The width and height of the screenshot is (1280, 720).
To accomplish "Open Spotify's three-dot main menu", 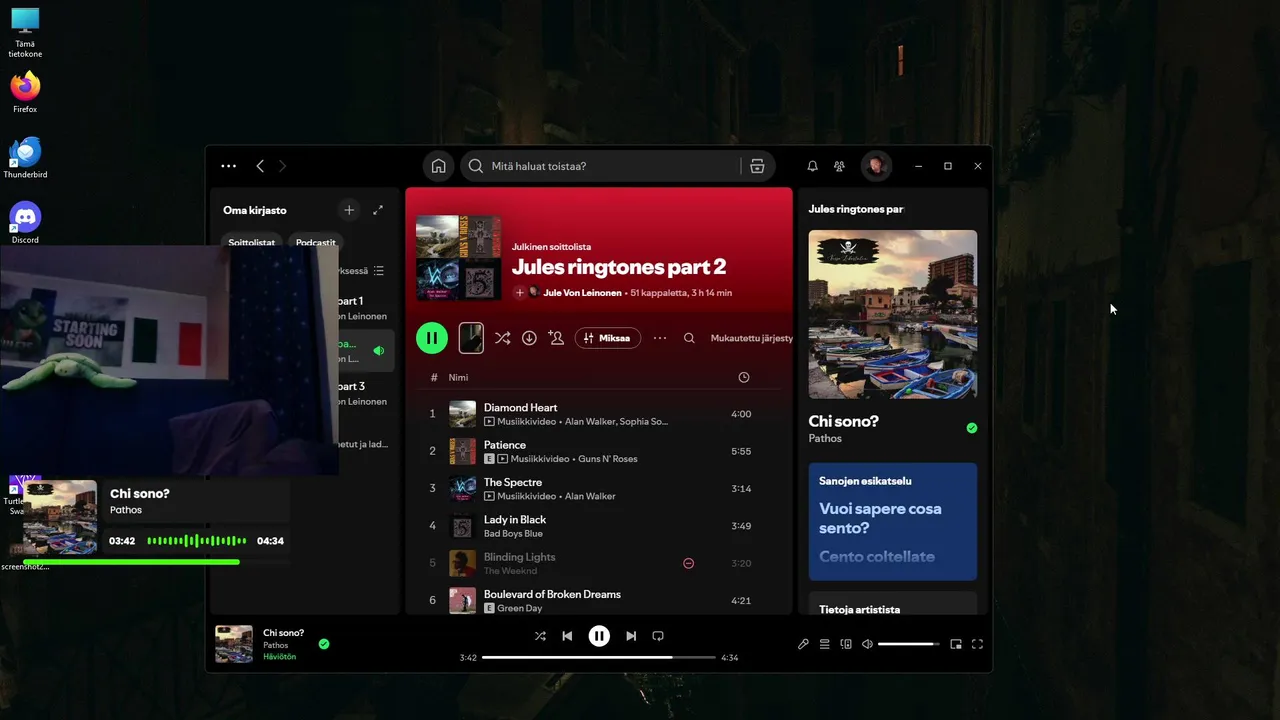I will (x=228, y=166).
